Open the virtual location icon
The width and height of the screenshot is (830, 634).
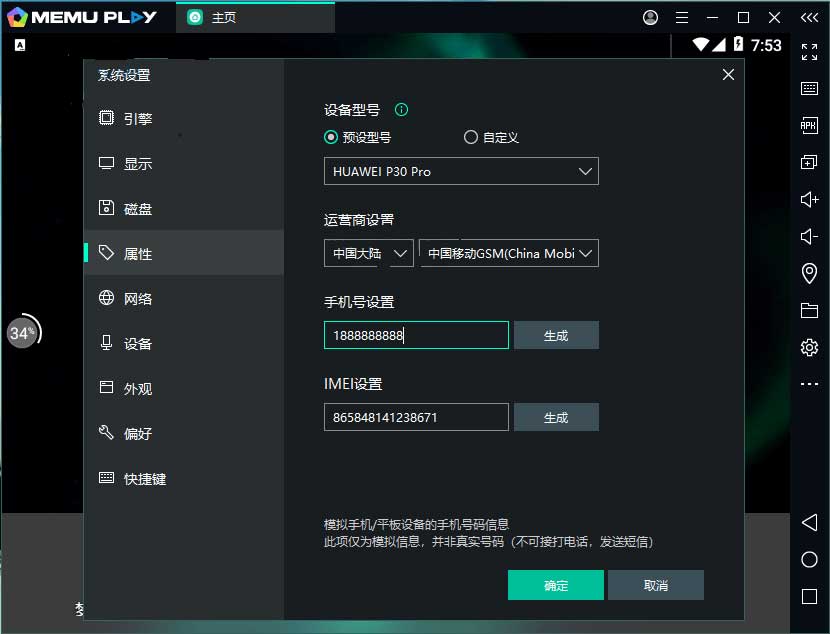809,273
